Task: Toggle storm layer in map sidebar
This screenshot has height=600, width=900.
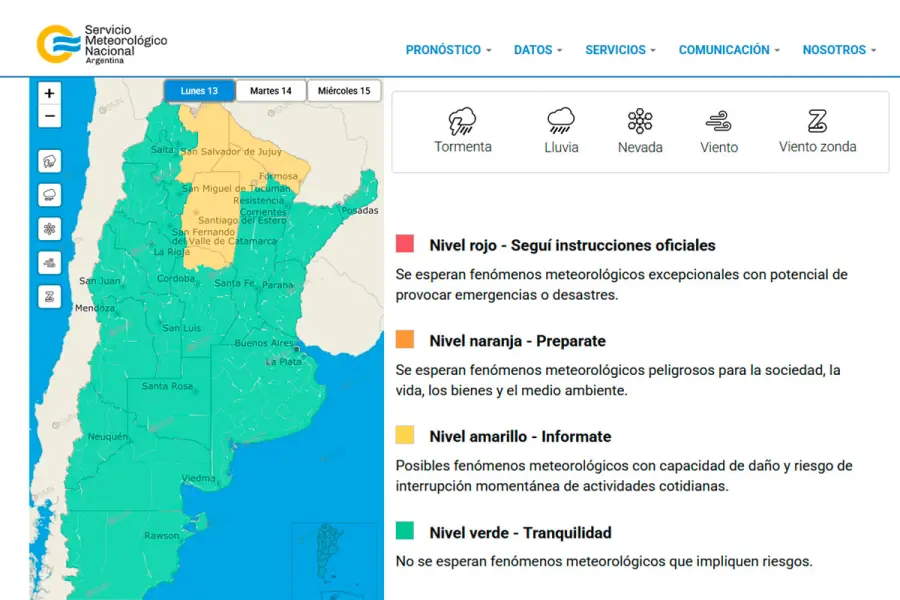Action: (x=50, y=161)
